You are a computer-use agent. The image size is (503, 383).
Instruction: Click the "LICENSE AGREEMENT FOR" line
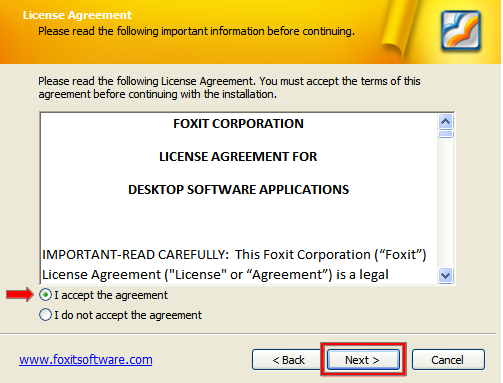click(x=238, y=157)
